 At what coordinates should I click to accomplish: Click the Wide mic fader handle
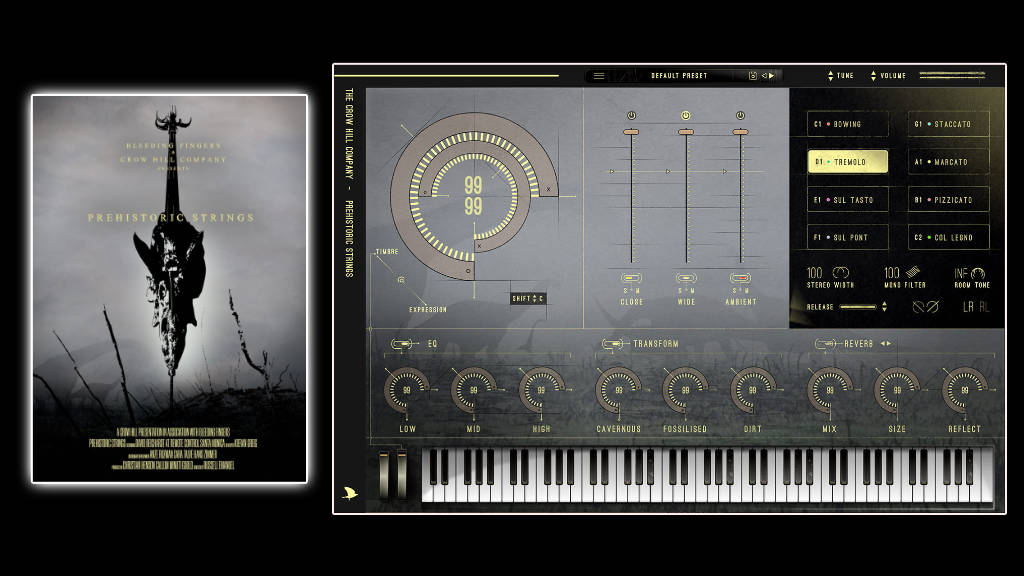pyautogui.click(x=686, y=131)
